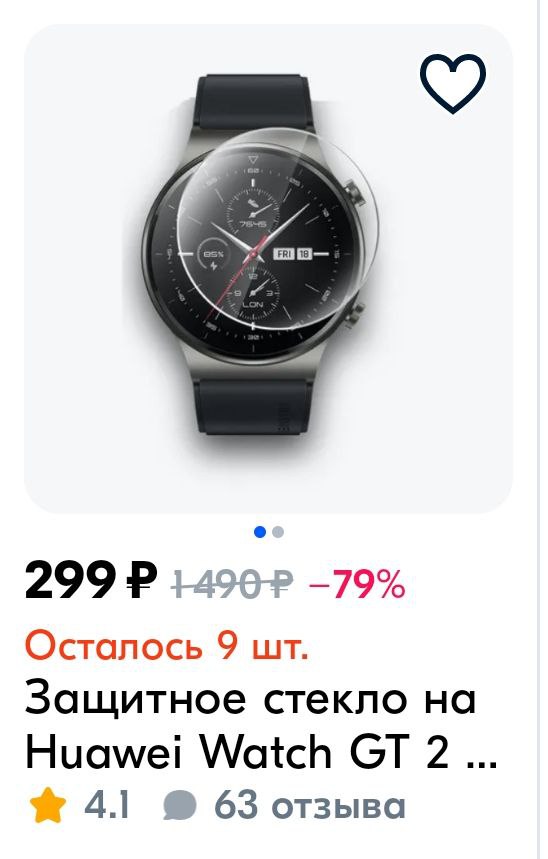Viewport: 548px width, 859px height.
Task: Open product title Защитное стекло на Huawei
Action: [x=261, y=725]
